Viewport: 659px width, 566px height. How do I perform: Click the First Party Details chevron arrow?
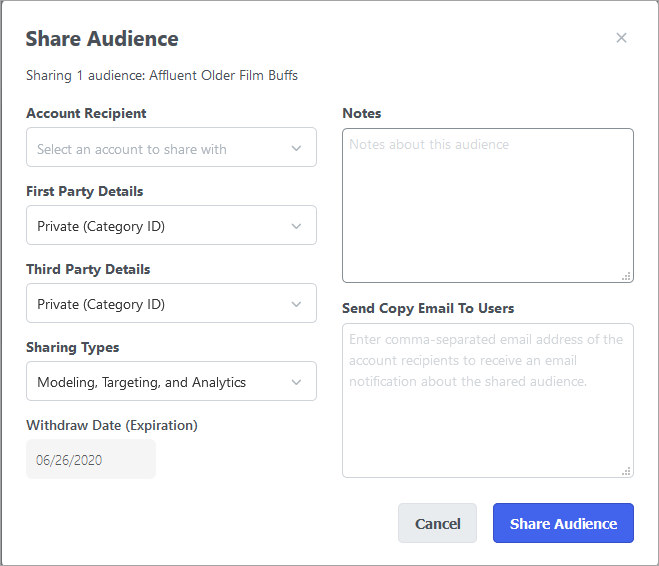[x=296, y=226]
